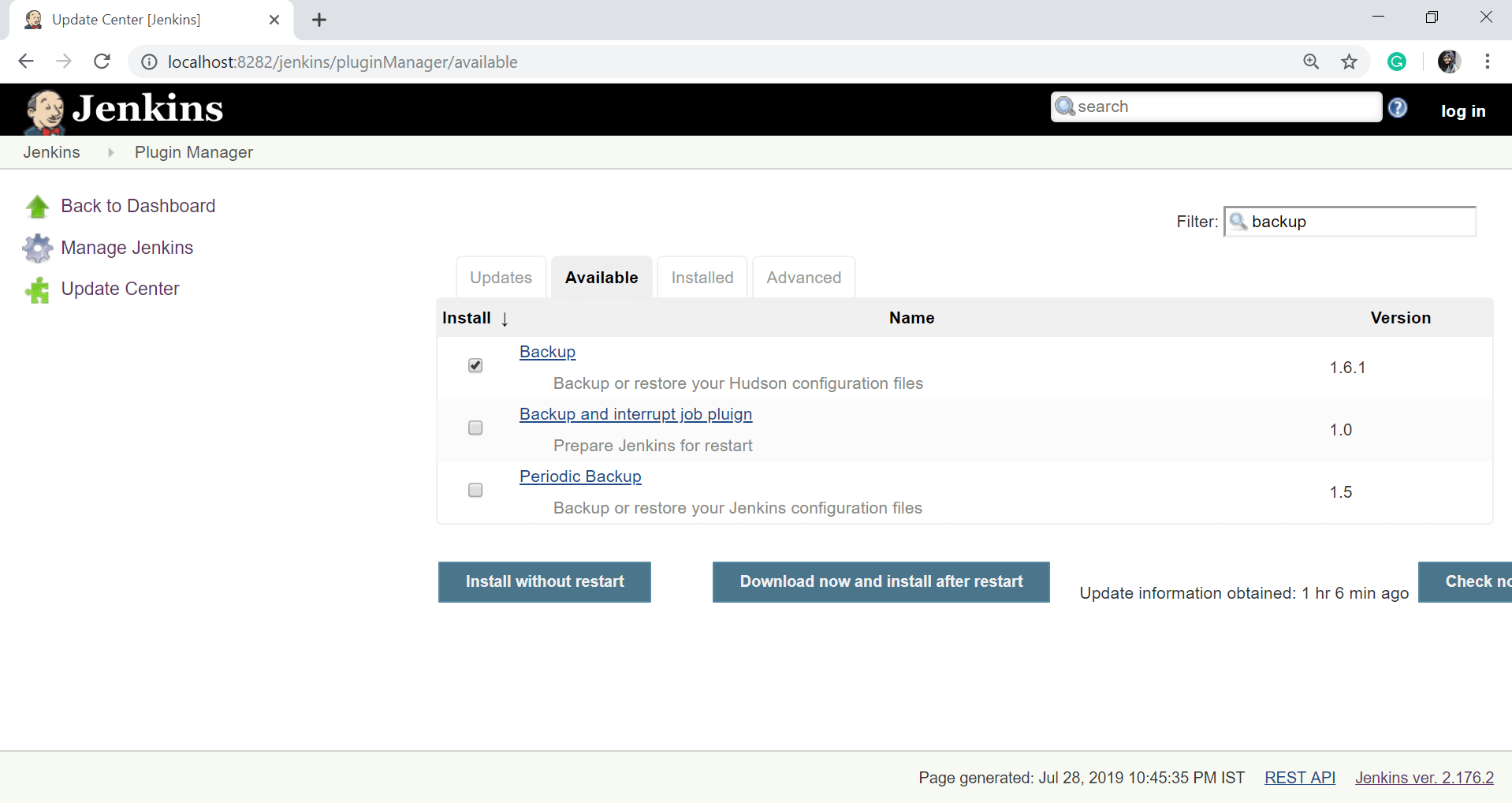This screenshot has width=1512, height=803.
Task: Open the Chrome profile avatar
Action: tap(1449, 62)
